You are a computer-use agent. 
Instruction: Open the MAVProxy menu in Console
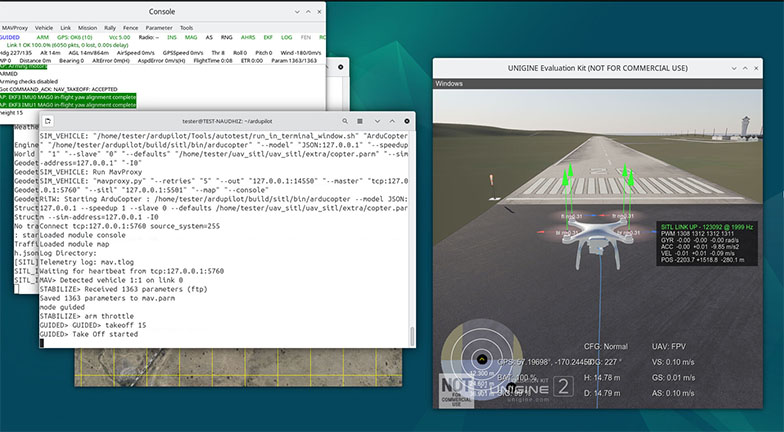pyautogui.click(x=14, y=28)
